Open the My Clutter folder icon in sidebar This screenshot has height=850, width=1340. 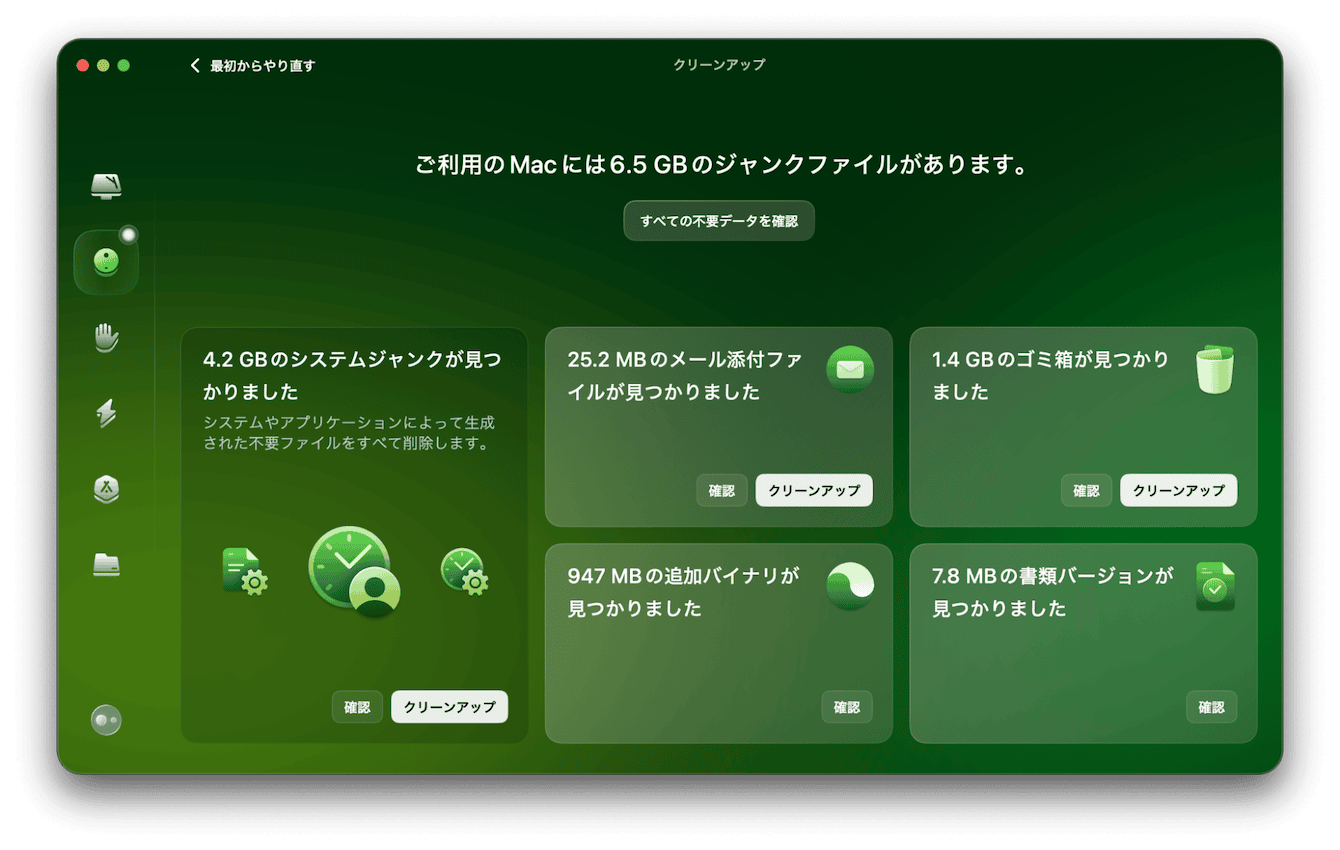106,565
